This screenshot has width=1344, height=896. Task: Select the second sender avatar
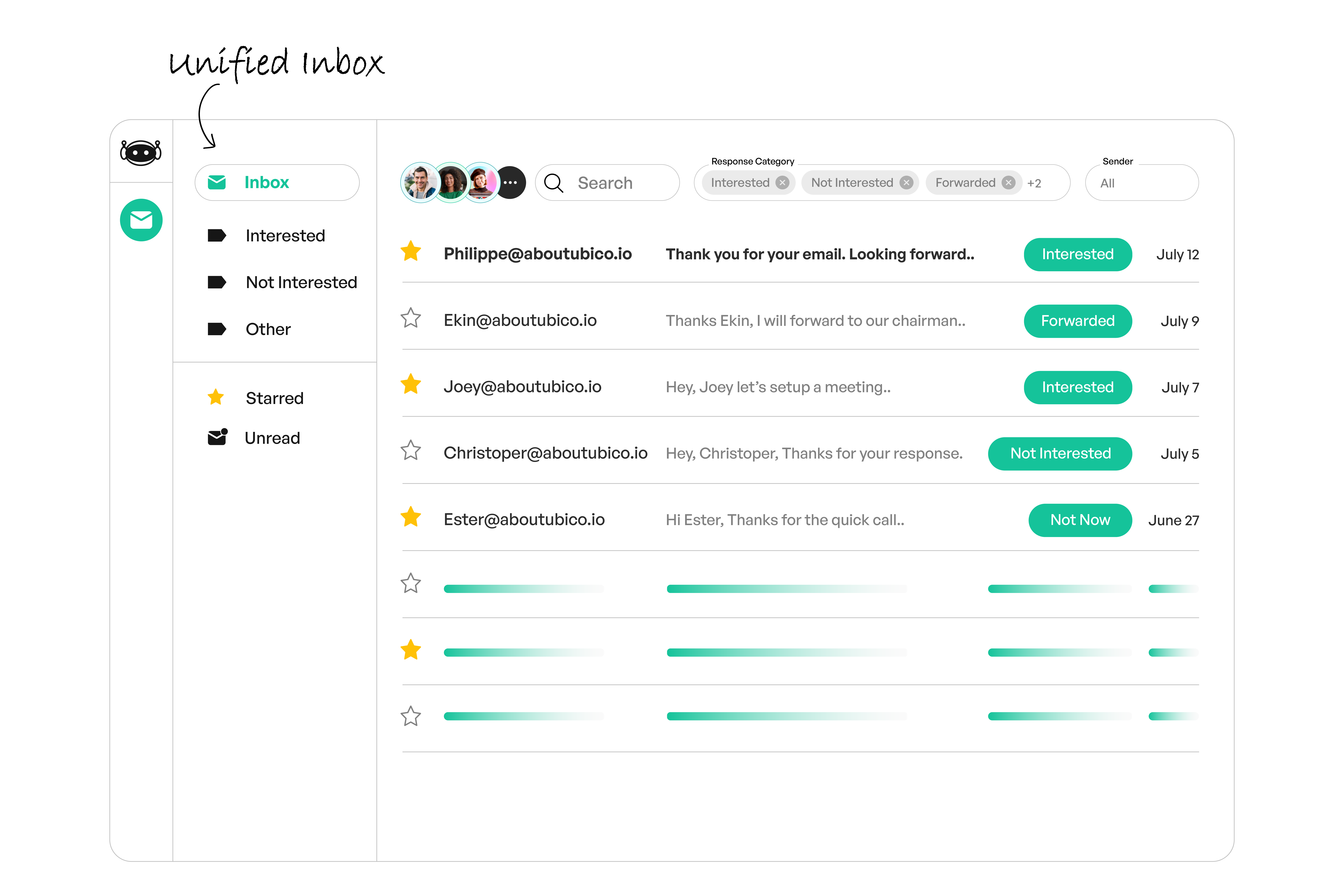[x=451, y=183]
